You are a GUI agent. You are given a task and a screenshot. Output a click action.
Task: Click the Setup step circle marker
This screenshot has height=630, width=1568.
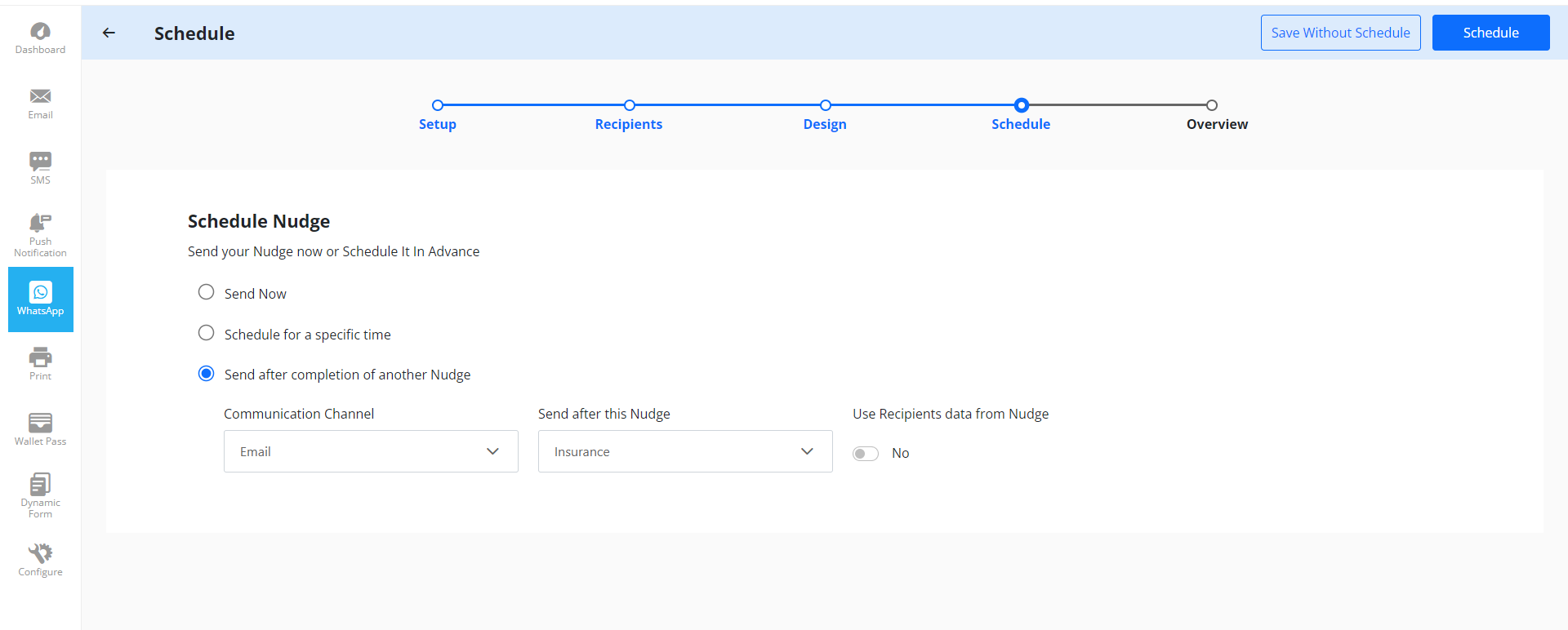(x=438, y=105)
